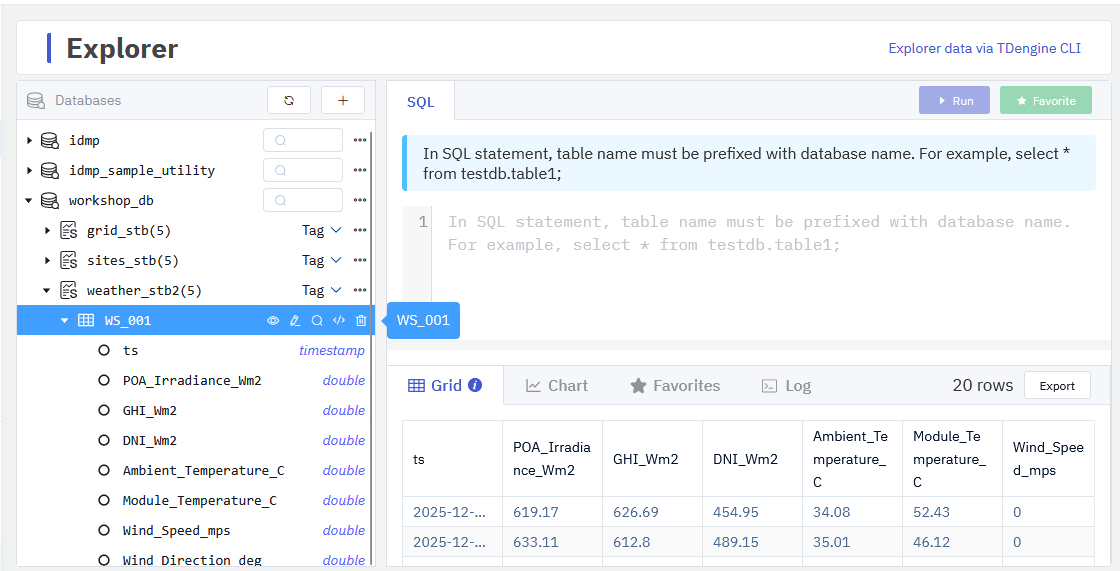Click the refresh databases icon button
This screenshot has height=571, width=1120.
click(289, 101)
